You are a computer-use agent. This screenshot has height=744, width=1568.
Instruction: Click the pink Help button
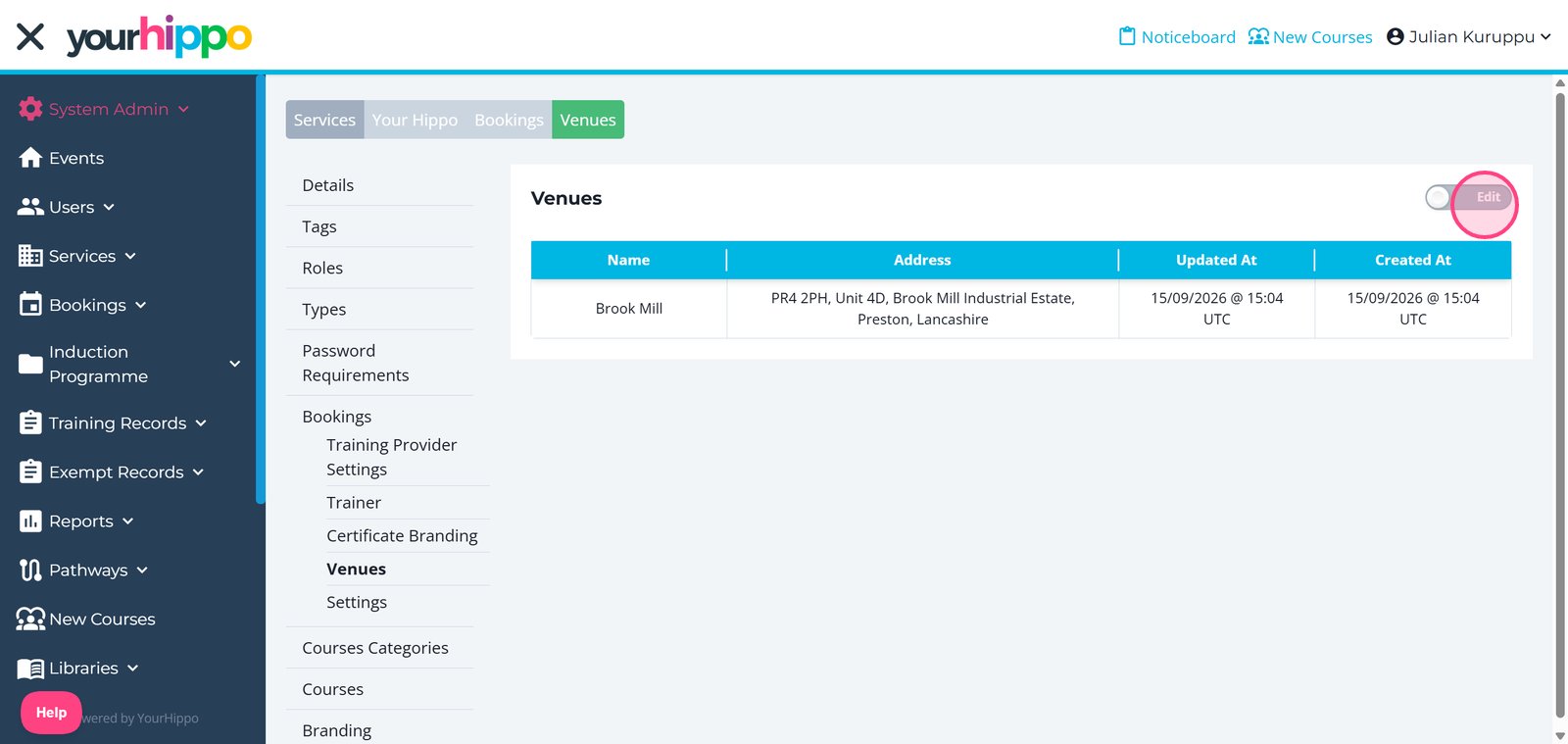point(51,713)
